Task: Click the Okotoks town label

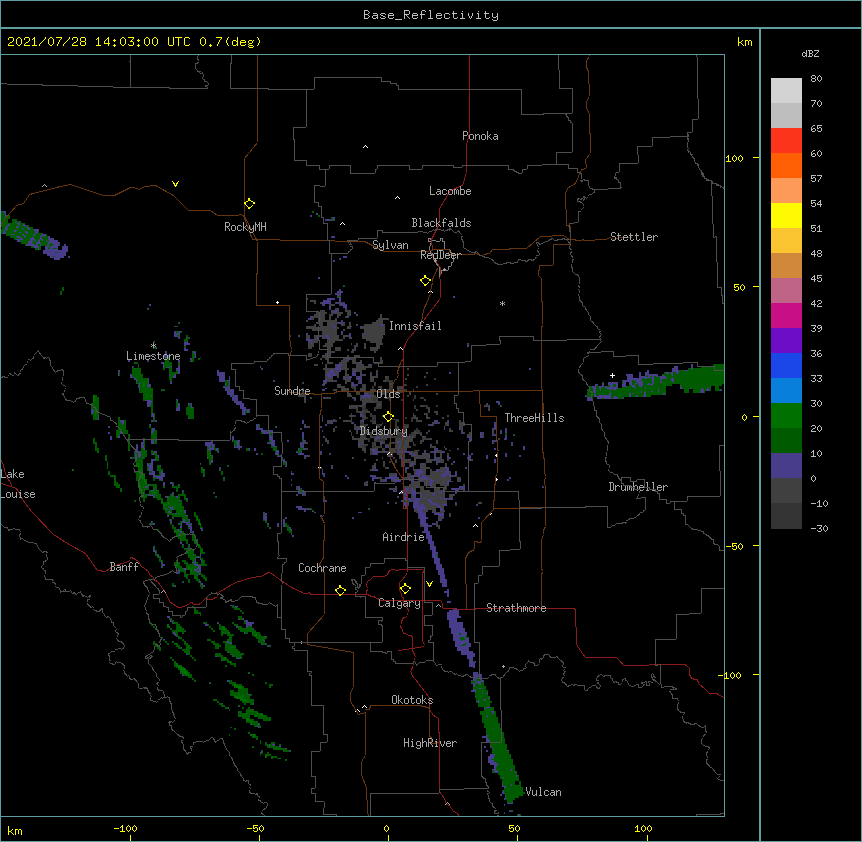Action: [412, 700]
